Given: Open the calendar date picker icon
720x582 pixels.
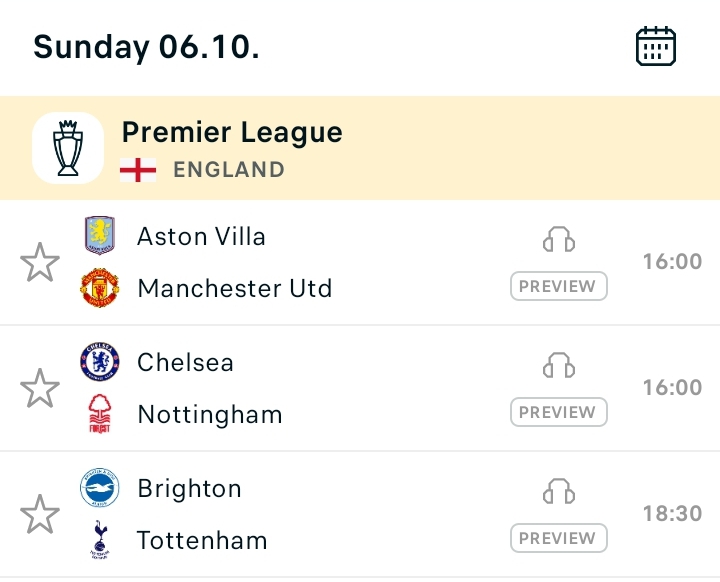Looking at the screenshot, I should tap(656, 46).
